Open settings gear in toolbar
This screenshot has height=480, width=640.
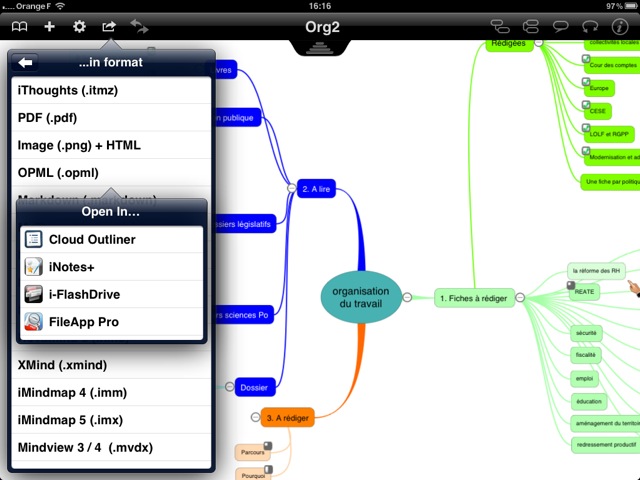coord(79,26)
